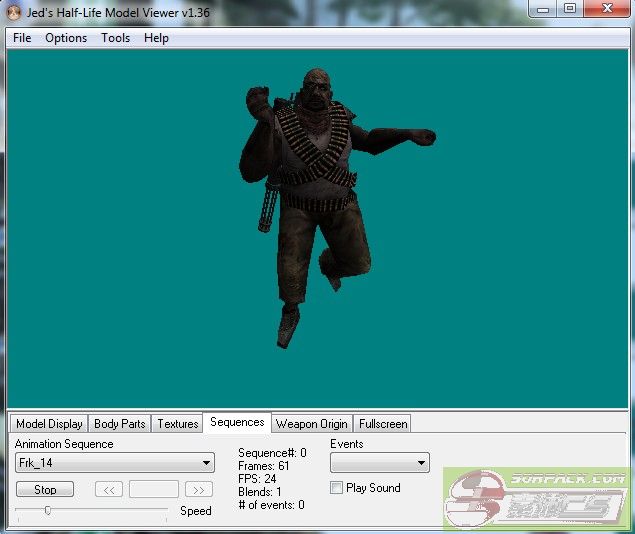The image size is (635, 534).
Task: Click the 'FPS: 24' text
Action: pyautogui.click(x=257, y=479)
